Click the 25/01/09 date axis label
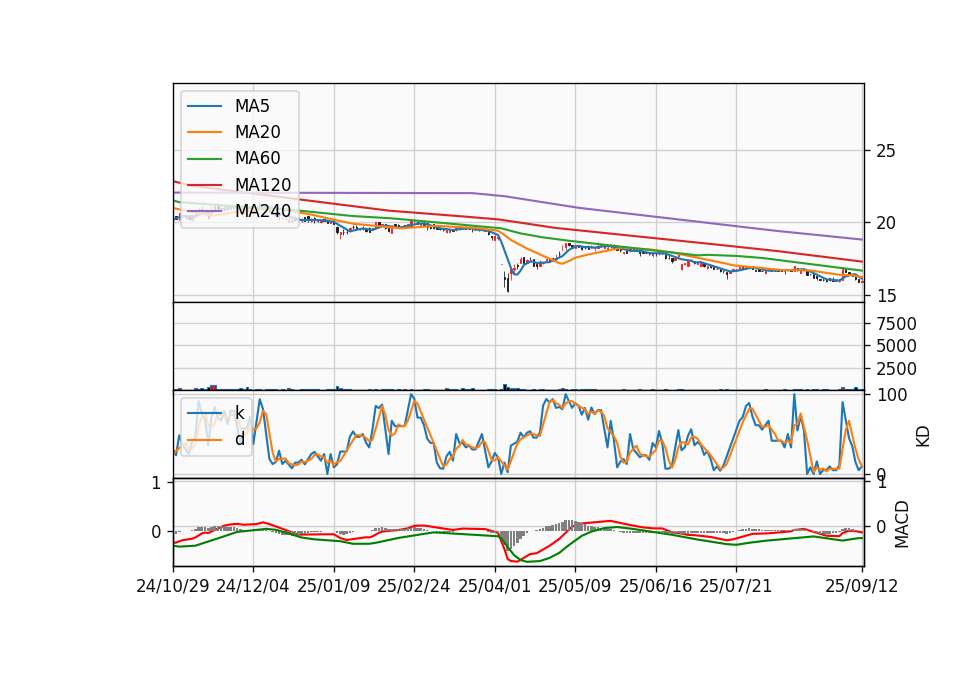960x690 pixels. [334, 586]
